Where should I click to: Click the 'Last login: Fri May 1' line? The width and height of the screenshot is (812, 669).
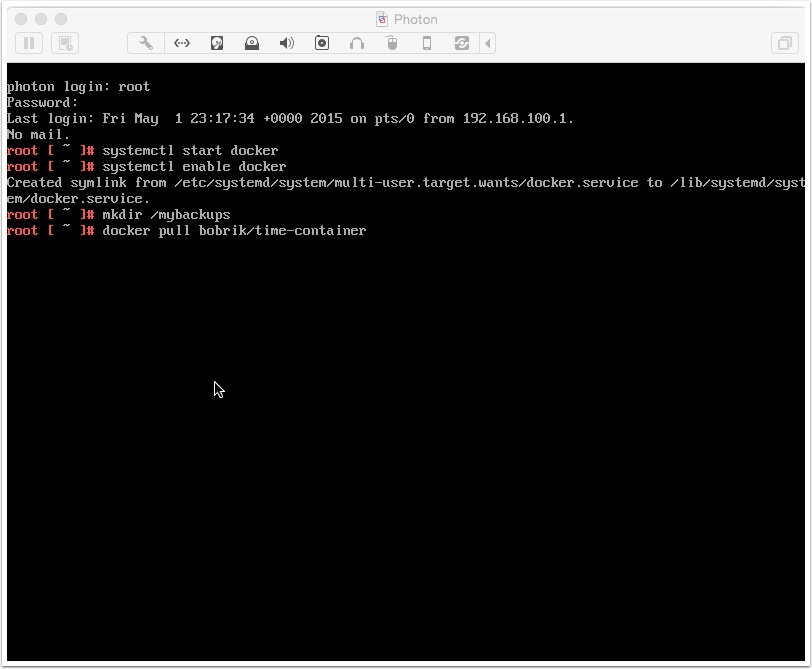(290, 119)
